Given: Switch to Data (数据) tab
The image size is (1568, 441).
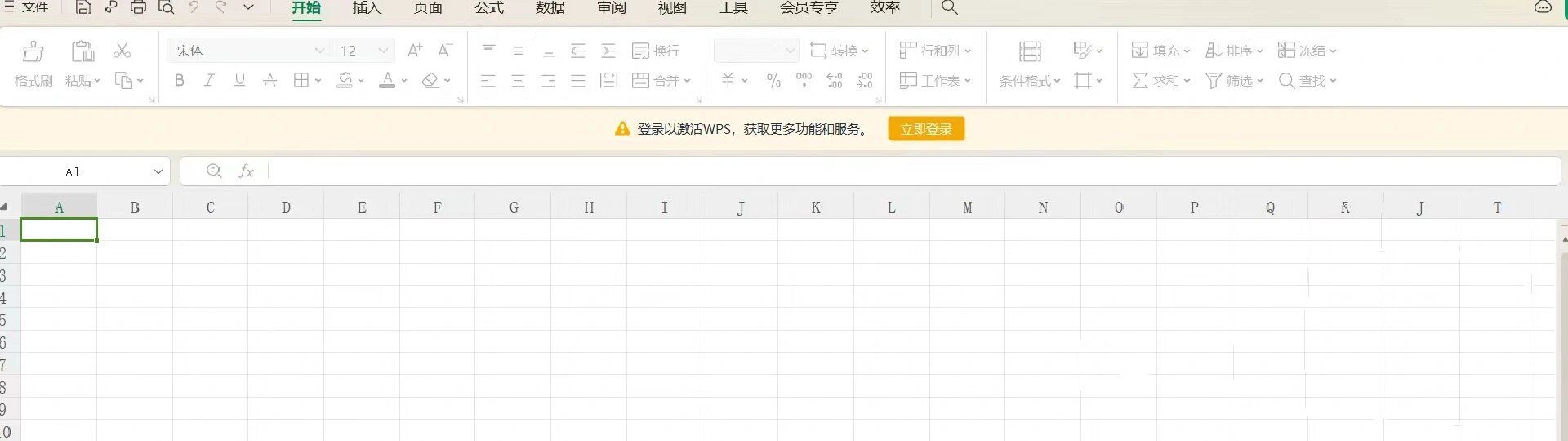Looking at the screenshot, I should [x=550, y=8].
